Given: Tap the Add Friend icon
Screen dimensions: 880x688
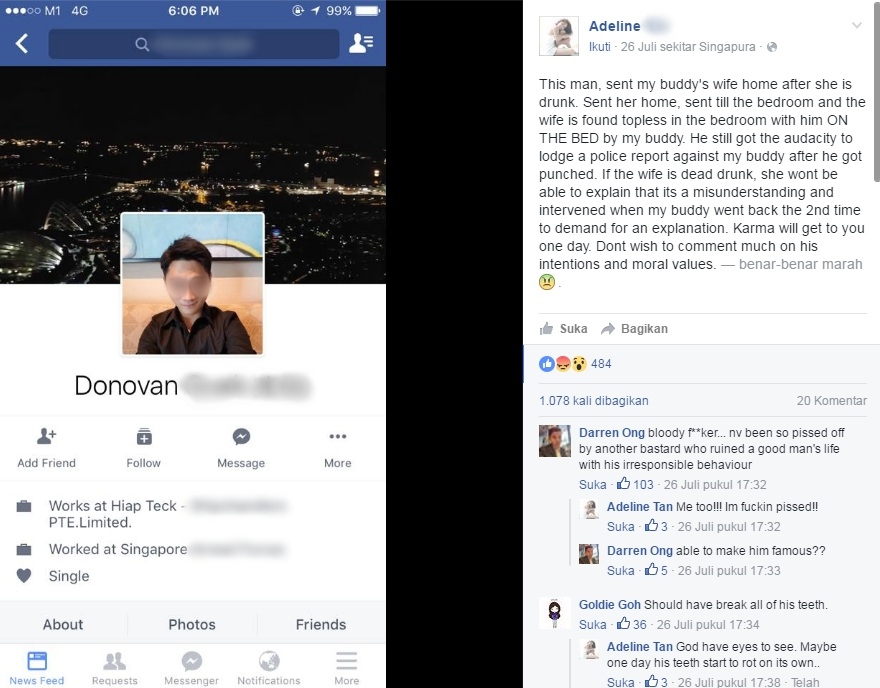Looking at the screenshot, I should pyautogui.click(x=47, y=436).
